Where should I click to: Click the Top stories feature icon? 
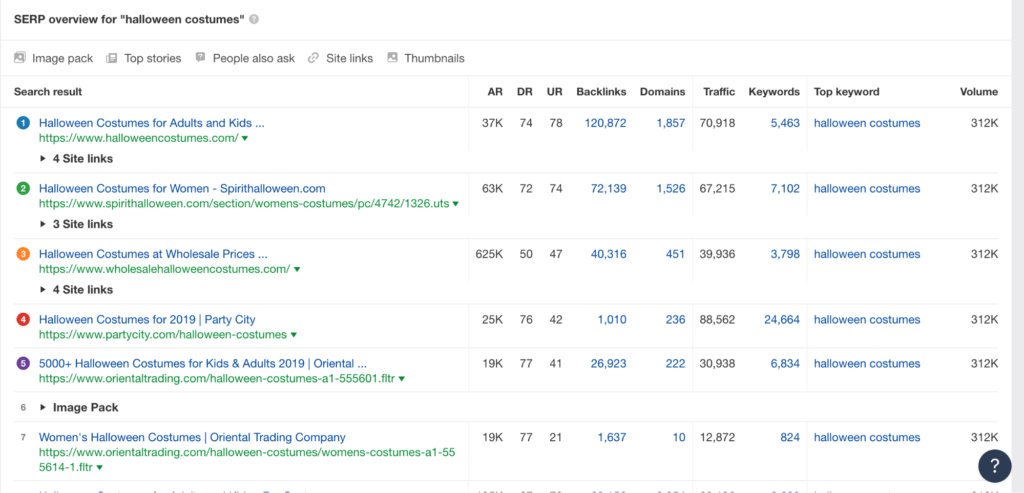click(113, 58)
